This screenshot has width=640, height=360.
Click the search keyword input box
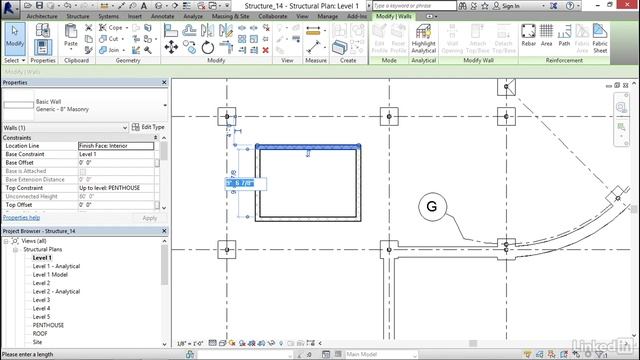(414, 6)
